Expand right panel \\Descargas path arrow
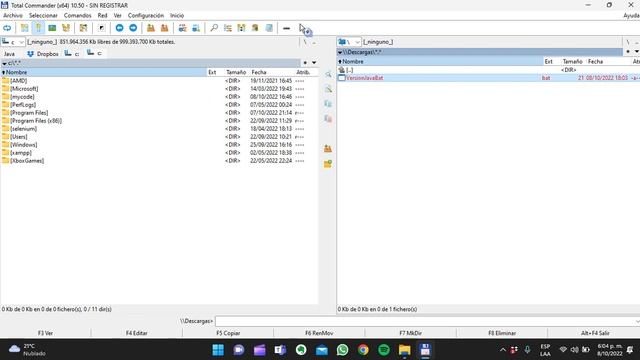Screen dimensions: 640x360 [340, 52]
